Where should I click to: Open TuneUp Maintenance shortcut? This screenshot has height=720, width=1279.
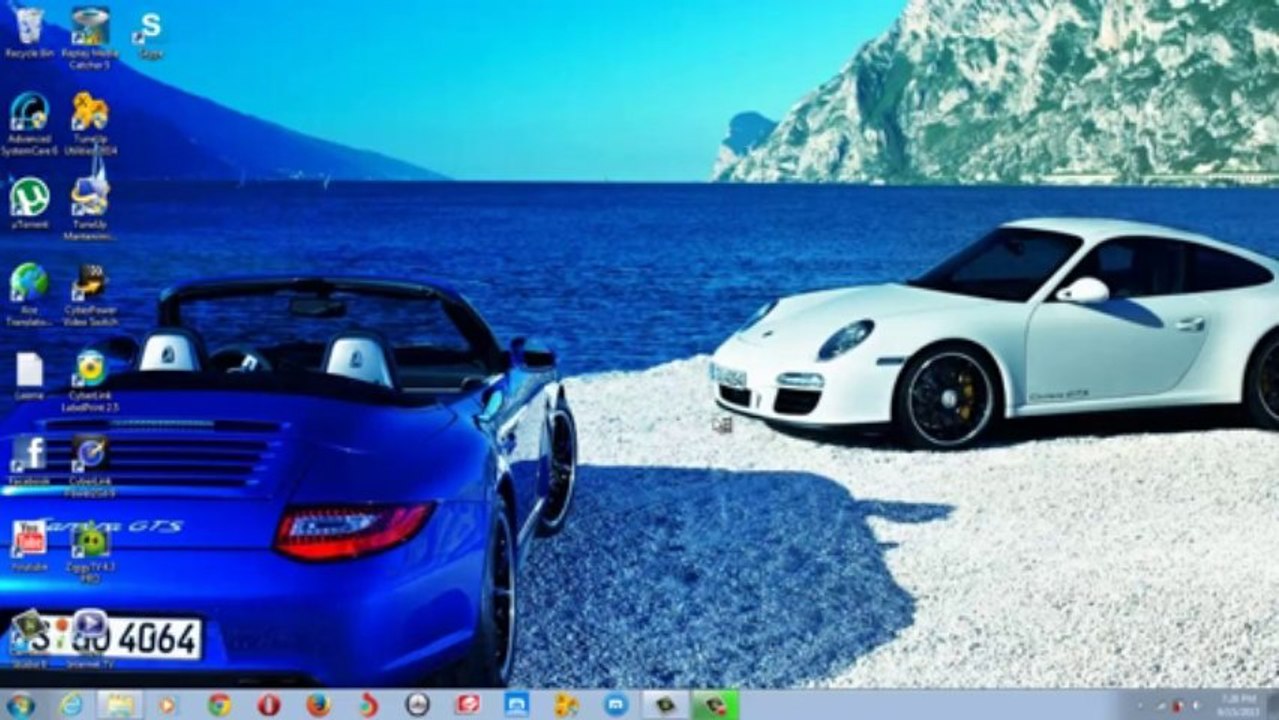point(90,209)
